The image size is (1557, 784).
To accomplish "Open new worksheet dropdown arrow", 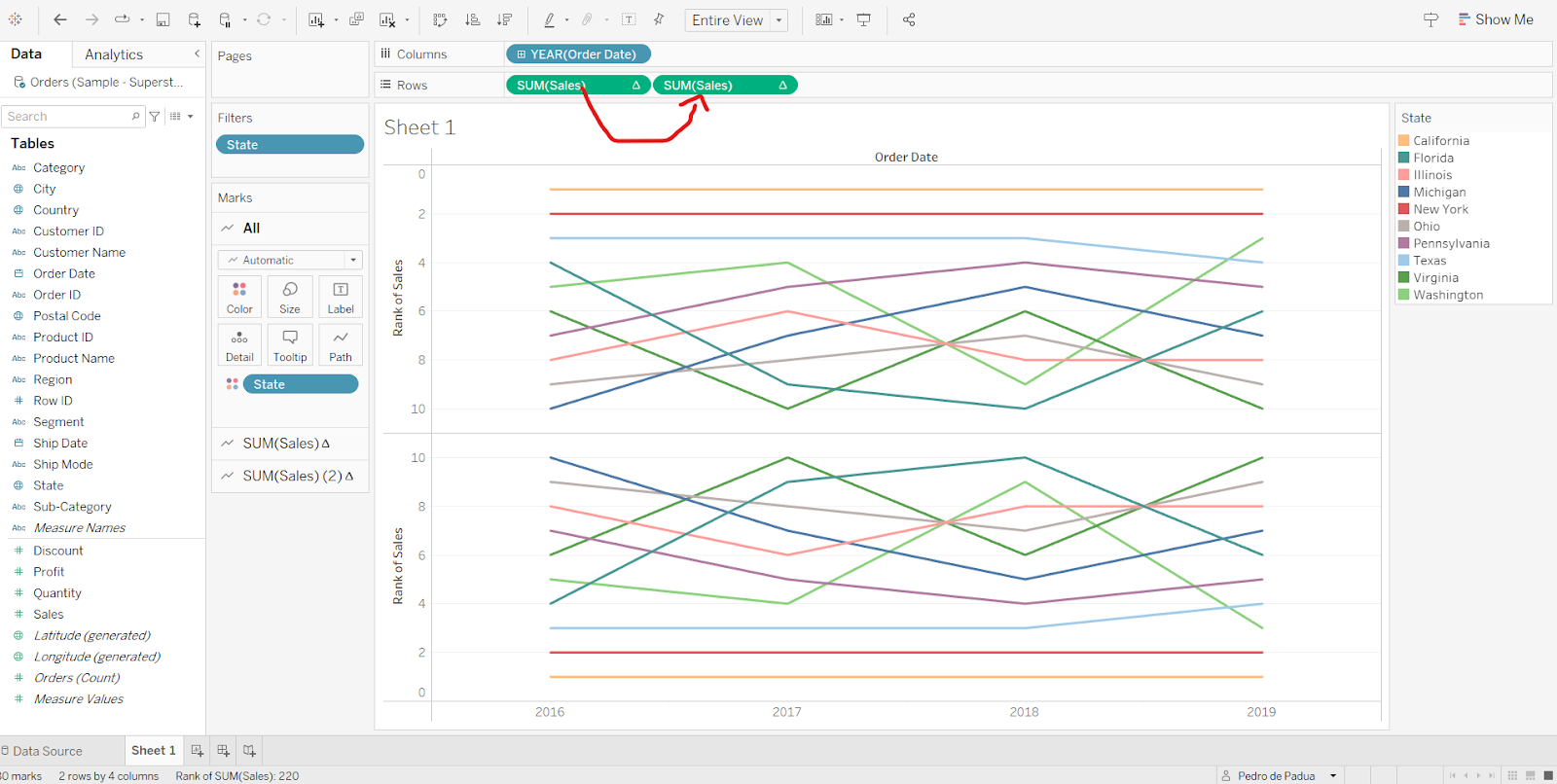I will point(336,19).
